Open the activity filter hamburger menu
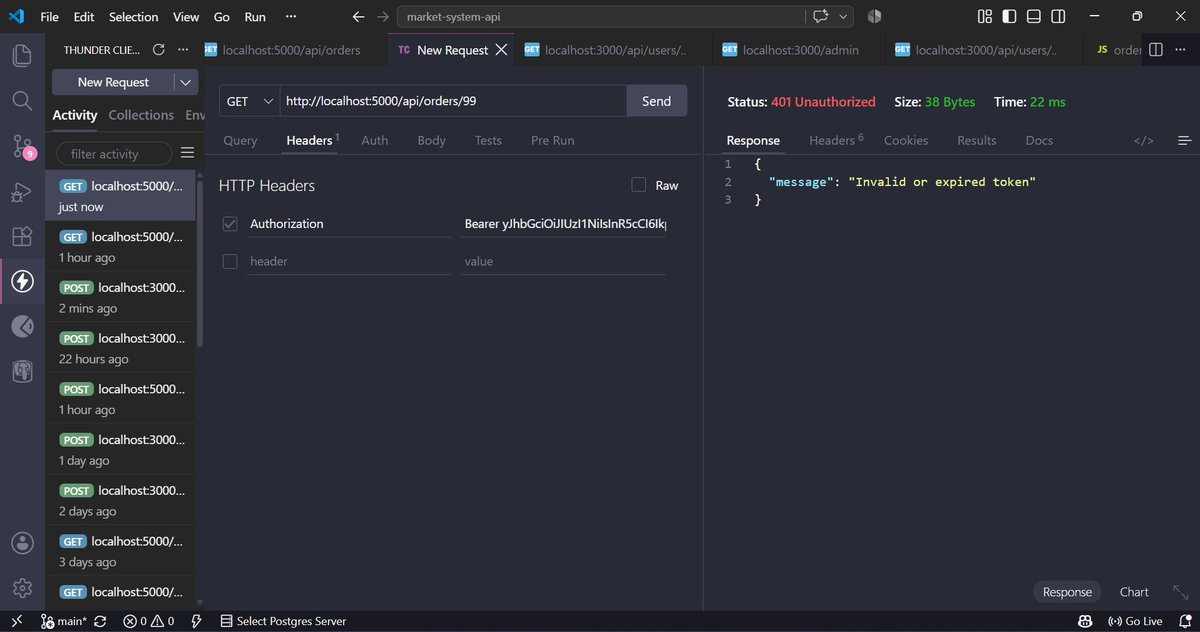This screenshot has height=632, width=1200. pos(187,153)
